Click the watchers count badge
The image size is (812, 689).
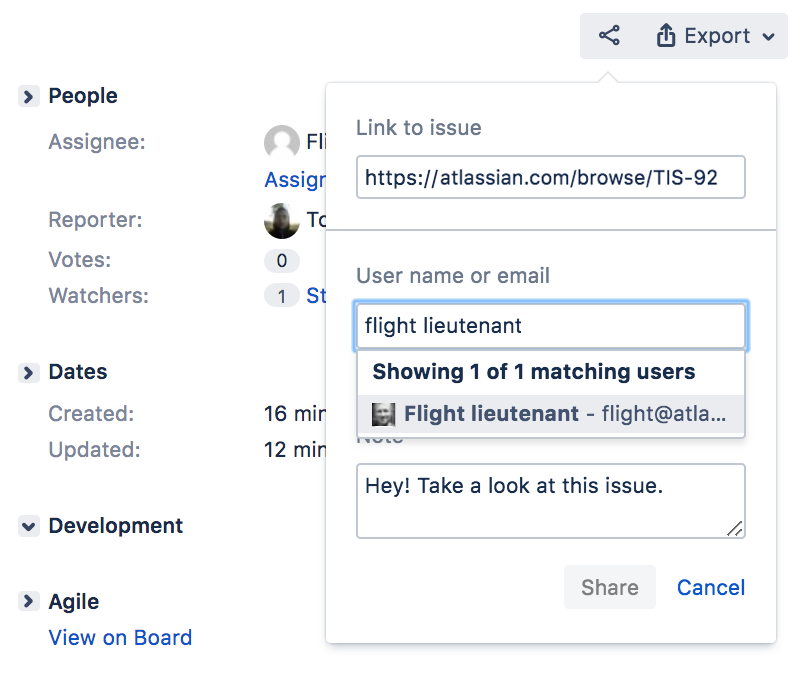[282, 296]
